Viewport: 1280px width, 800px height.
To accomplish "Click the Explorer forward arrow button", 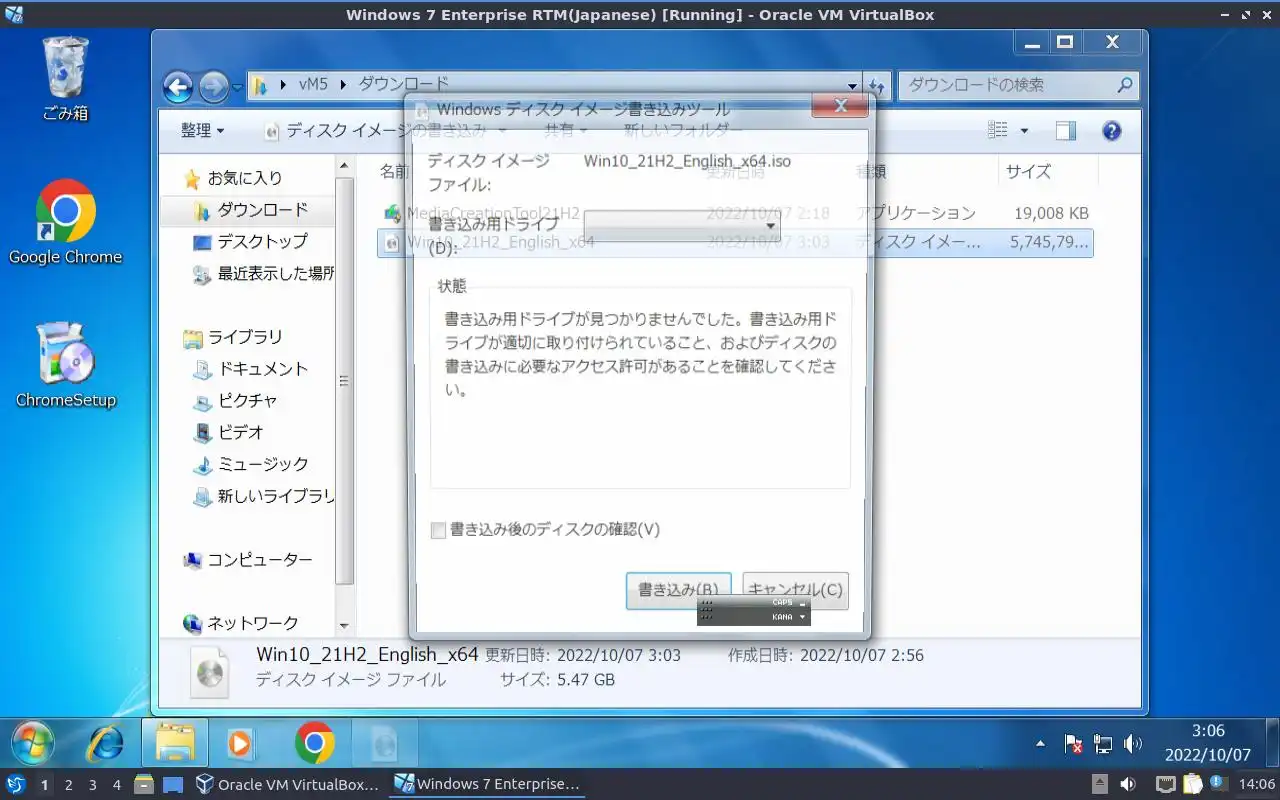I will pyautogui.click(x=213, y=87).
